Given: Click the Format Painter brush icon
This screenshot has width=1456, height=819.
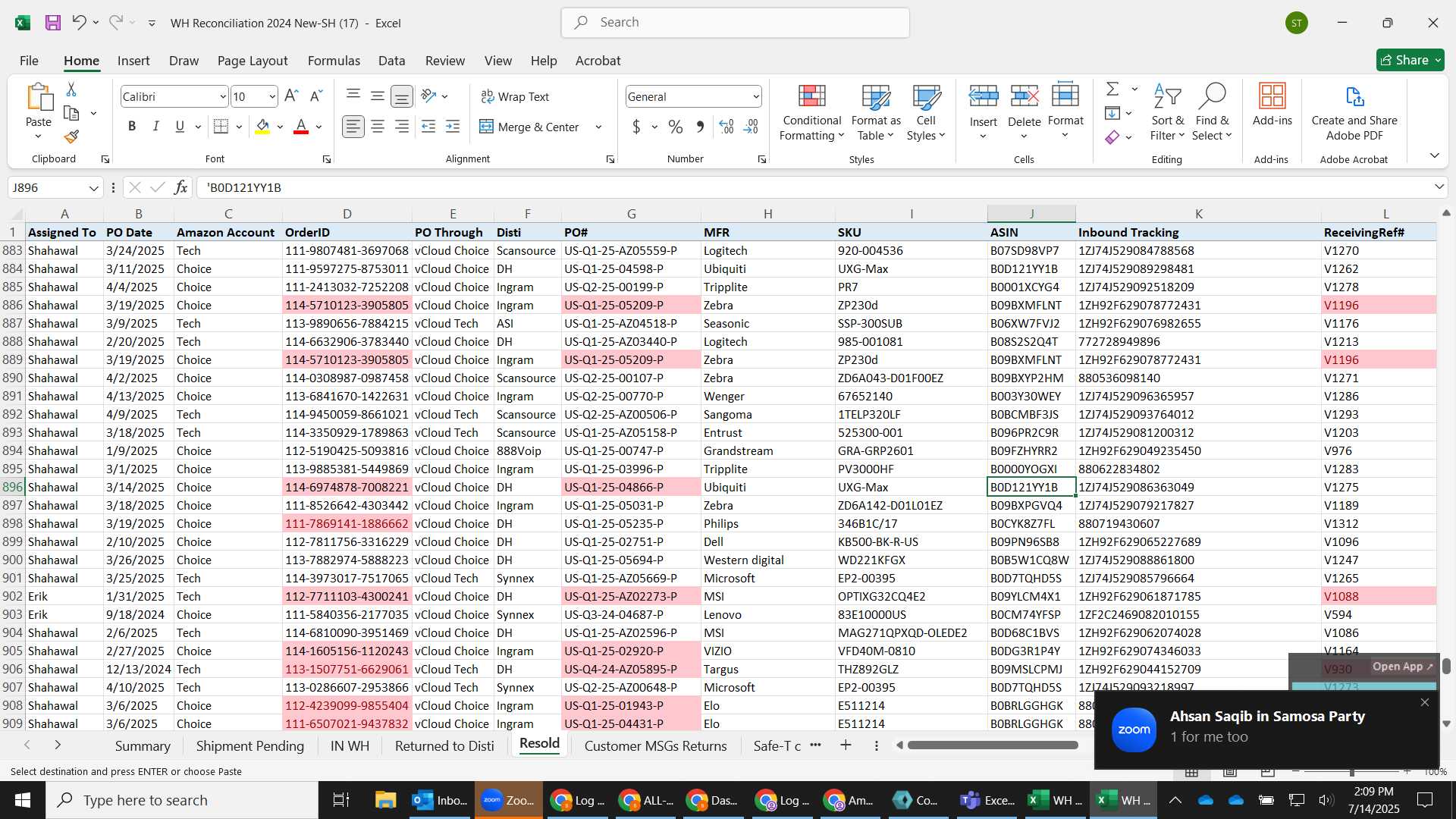Looking at the screenshot, I should coord(71,136).
